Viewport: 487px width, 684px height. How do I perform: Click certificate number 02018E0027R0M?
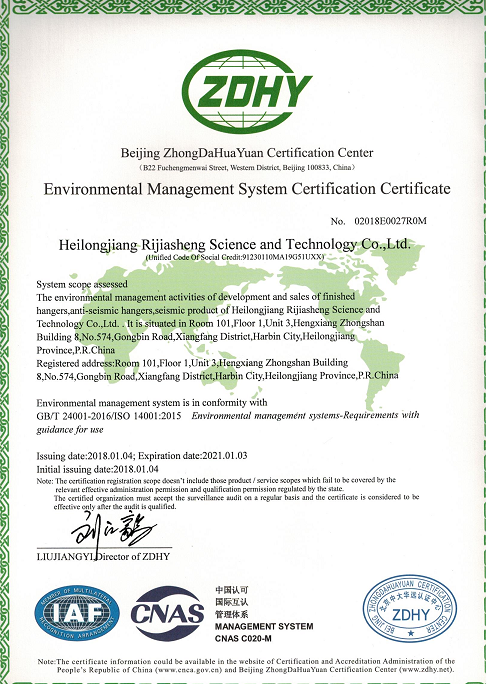tap(391, 221)
